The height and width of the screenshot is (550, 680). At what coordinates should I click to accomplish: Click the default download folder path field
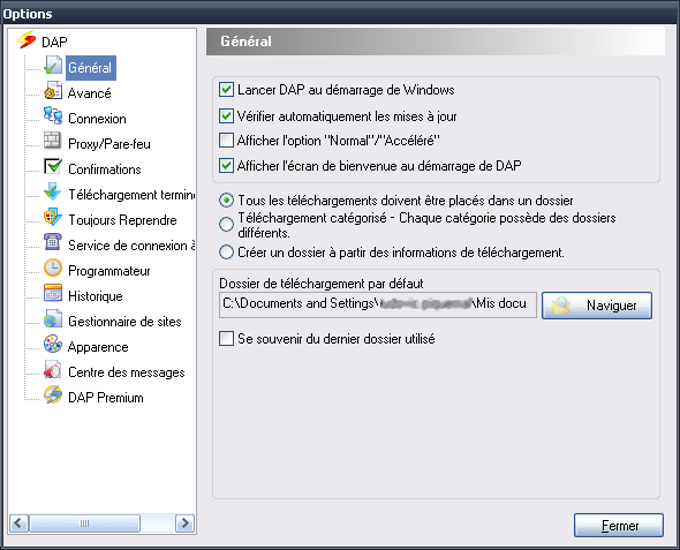coord(378,304)
